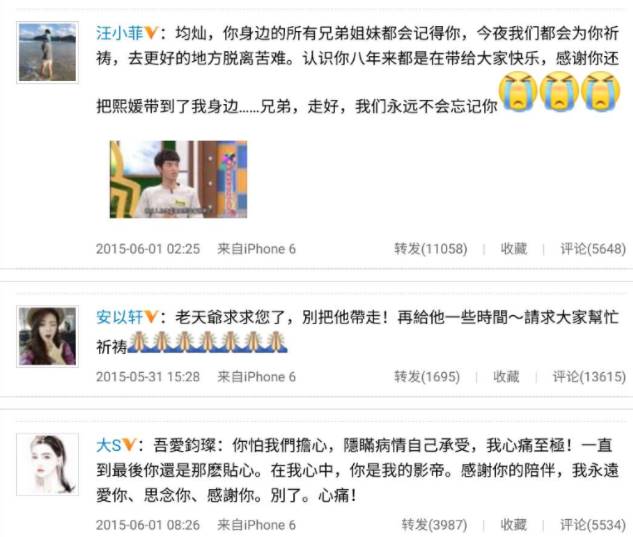Click the last crying emoji in 汪小菲's post

tap(600, 91)
